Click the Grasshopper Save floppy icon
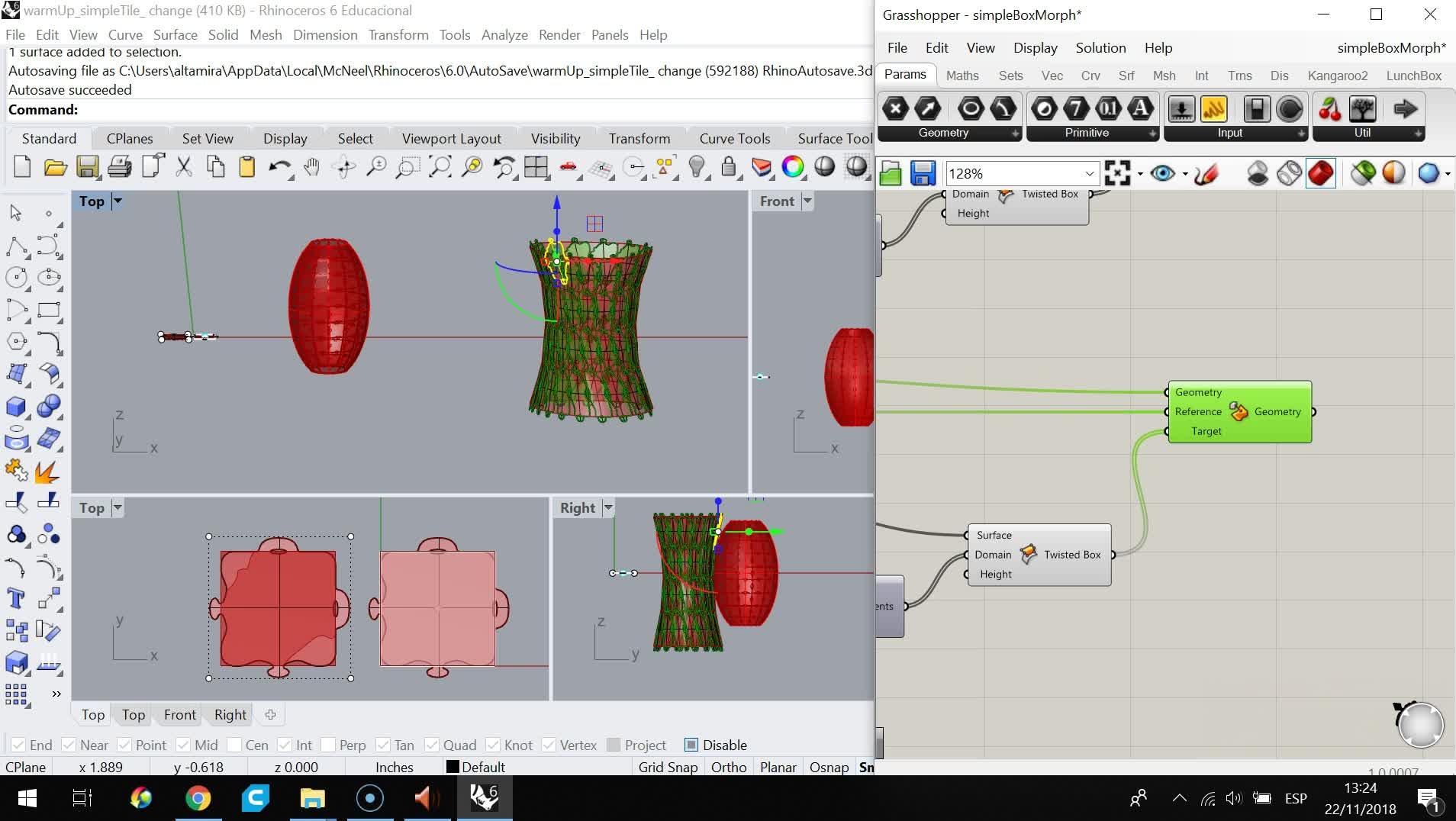The image size is (1456, 821). point(923,174)
